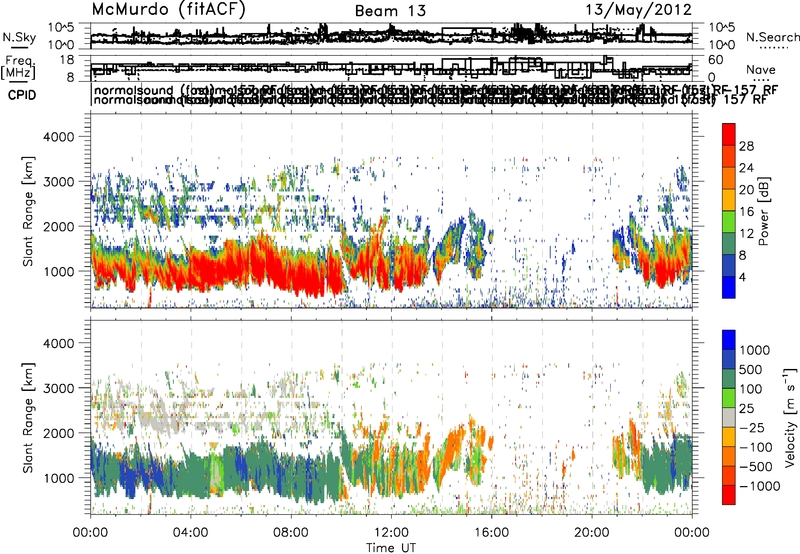
Task: Click the "2000" tick of the velocity panel
Action: point(59,433)
